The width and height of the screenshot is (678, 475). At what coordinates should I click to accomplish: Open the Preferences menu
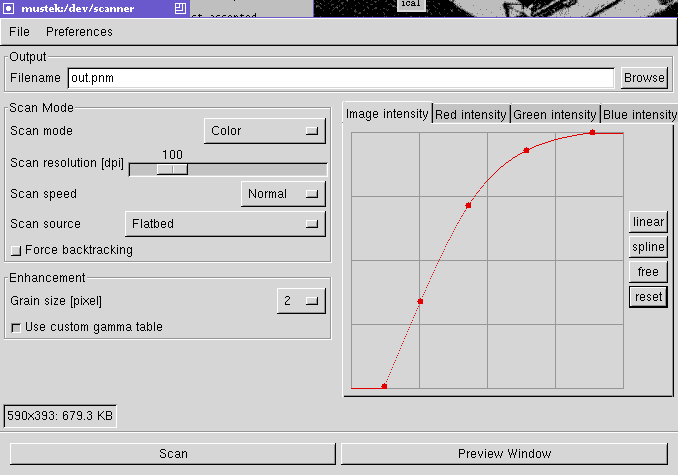click(x=79, y=32)
